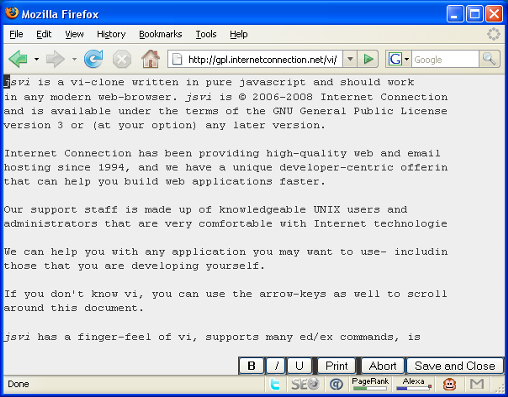Screen dimensions: 508x397
Task: Click the activity throbber icon by the menu bar
Action: click(494, 34)
